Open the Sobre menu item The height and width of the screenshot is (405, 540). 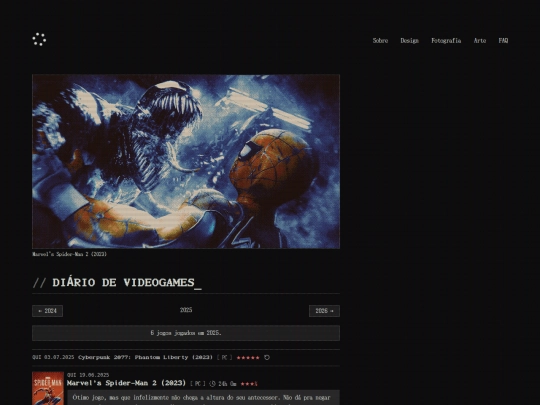pos(380,41)
